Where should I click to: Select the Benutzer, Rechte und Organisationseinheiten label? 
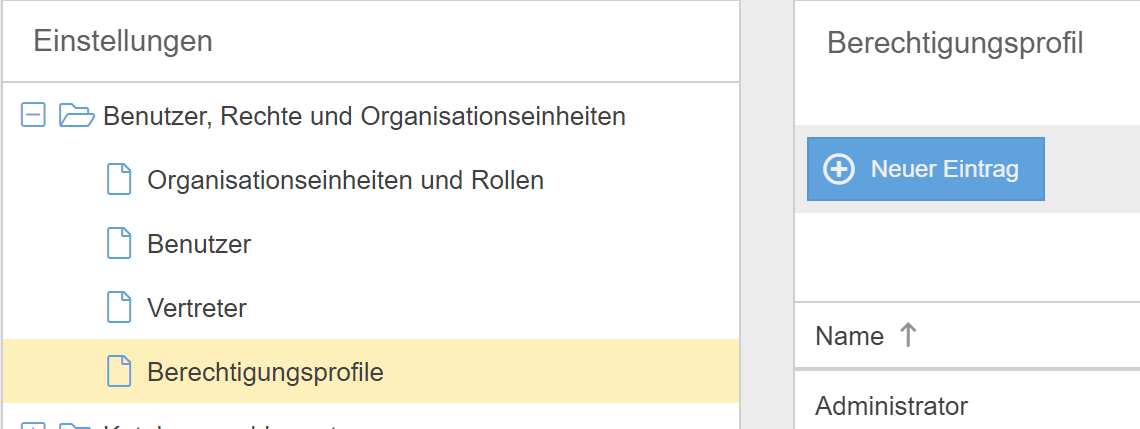[x=364, y=116]
